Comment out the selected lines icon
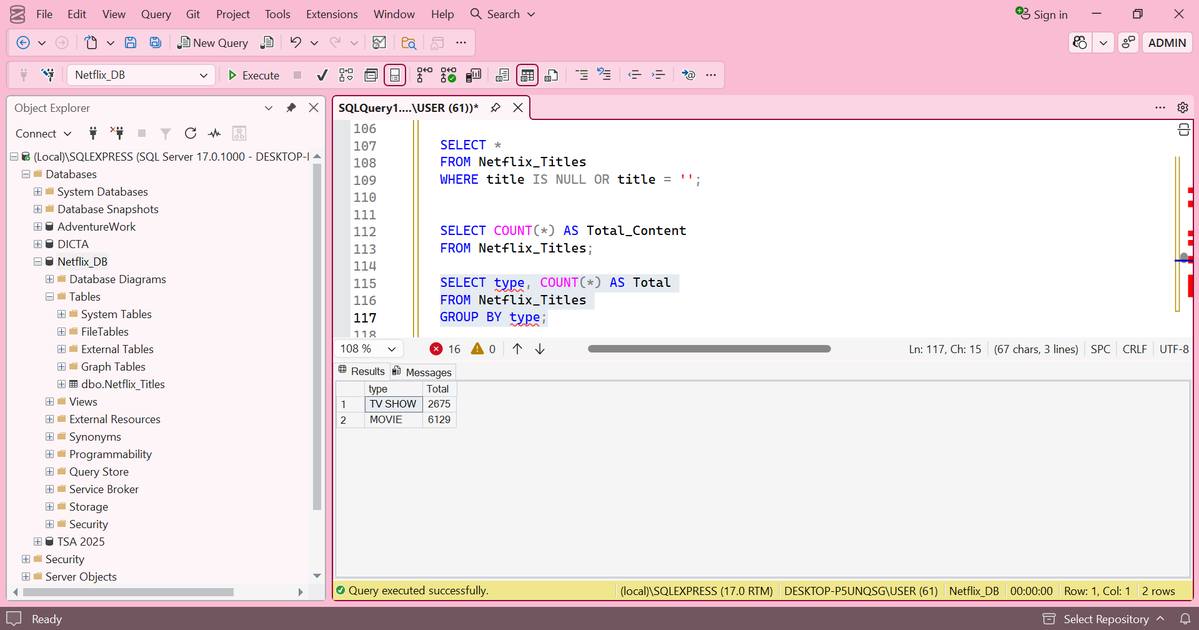The image size is (1199, 630). point(582,75)
